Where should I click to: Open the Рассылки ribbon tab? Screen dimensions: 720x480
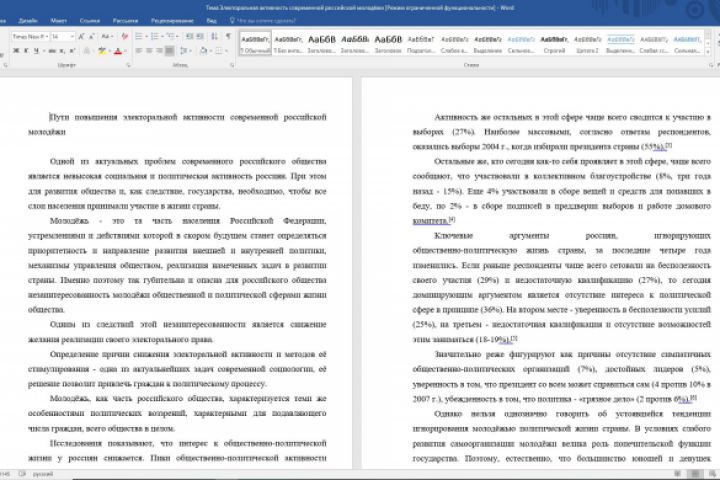tap(125, 21)
